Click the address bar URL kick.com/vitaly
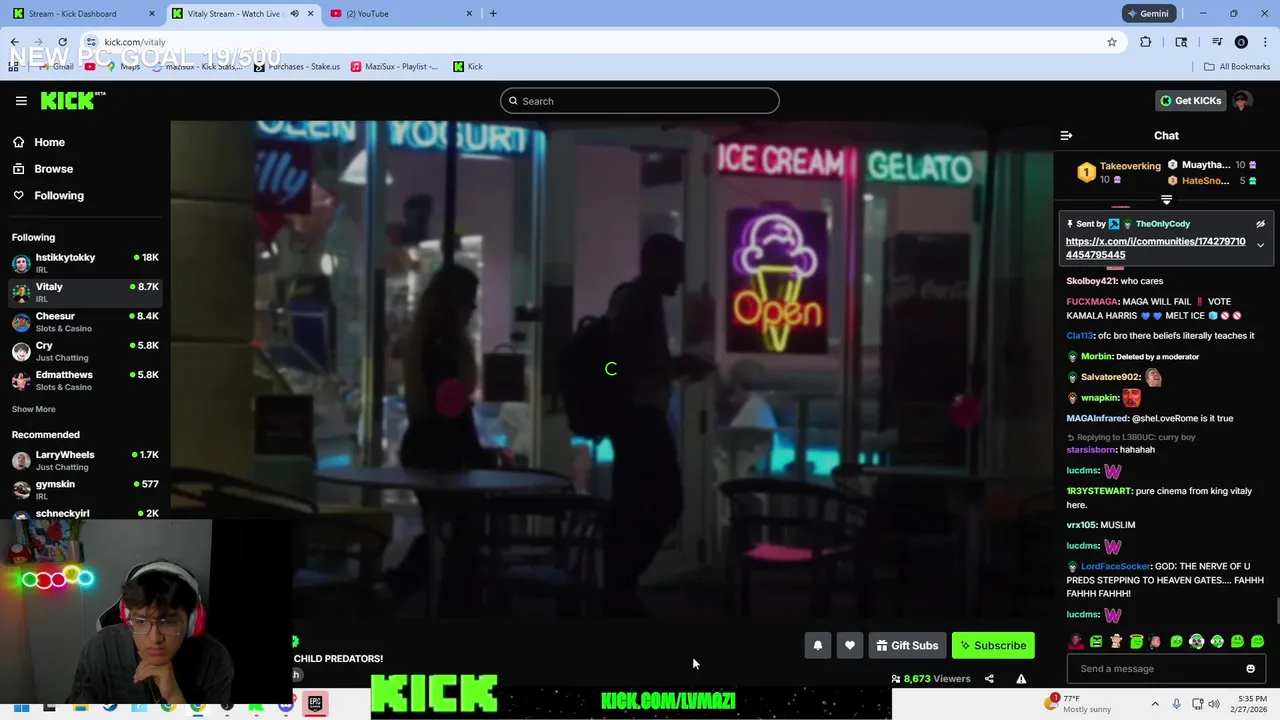The height and width of the screenshot is (720, 1280). [135, 42]
